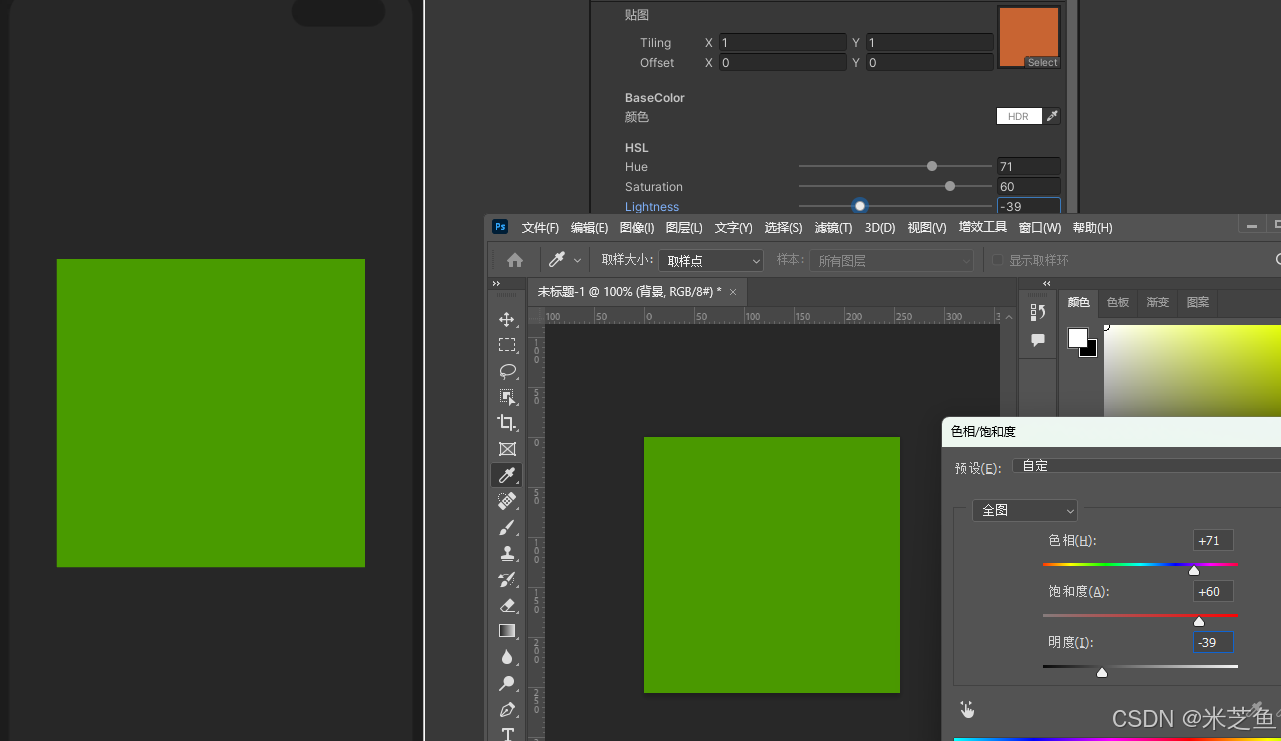Open the 文字(Y) menu
Screen dimensions: 1281x741
pos(733,227)
